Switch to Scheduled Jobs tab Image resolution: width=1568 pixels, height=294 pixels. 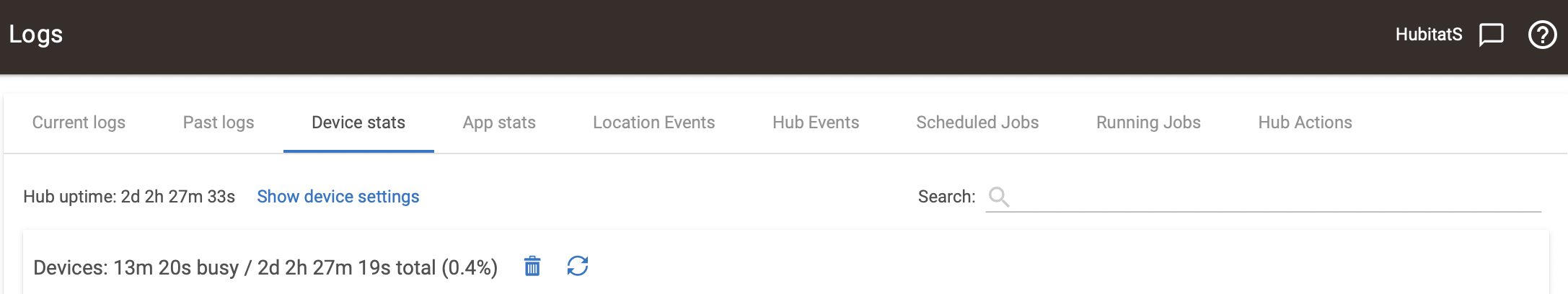click(x=977, y=122)
